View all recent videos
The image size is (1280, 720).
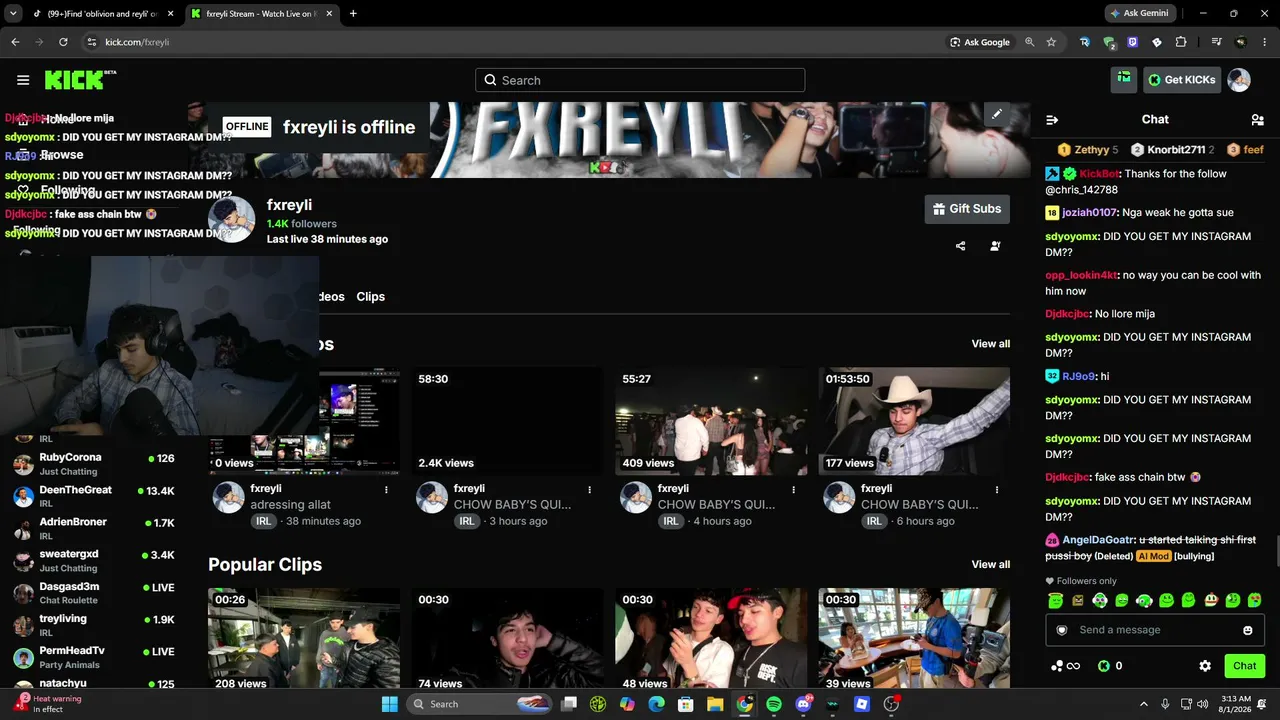[x=991, y=344]
